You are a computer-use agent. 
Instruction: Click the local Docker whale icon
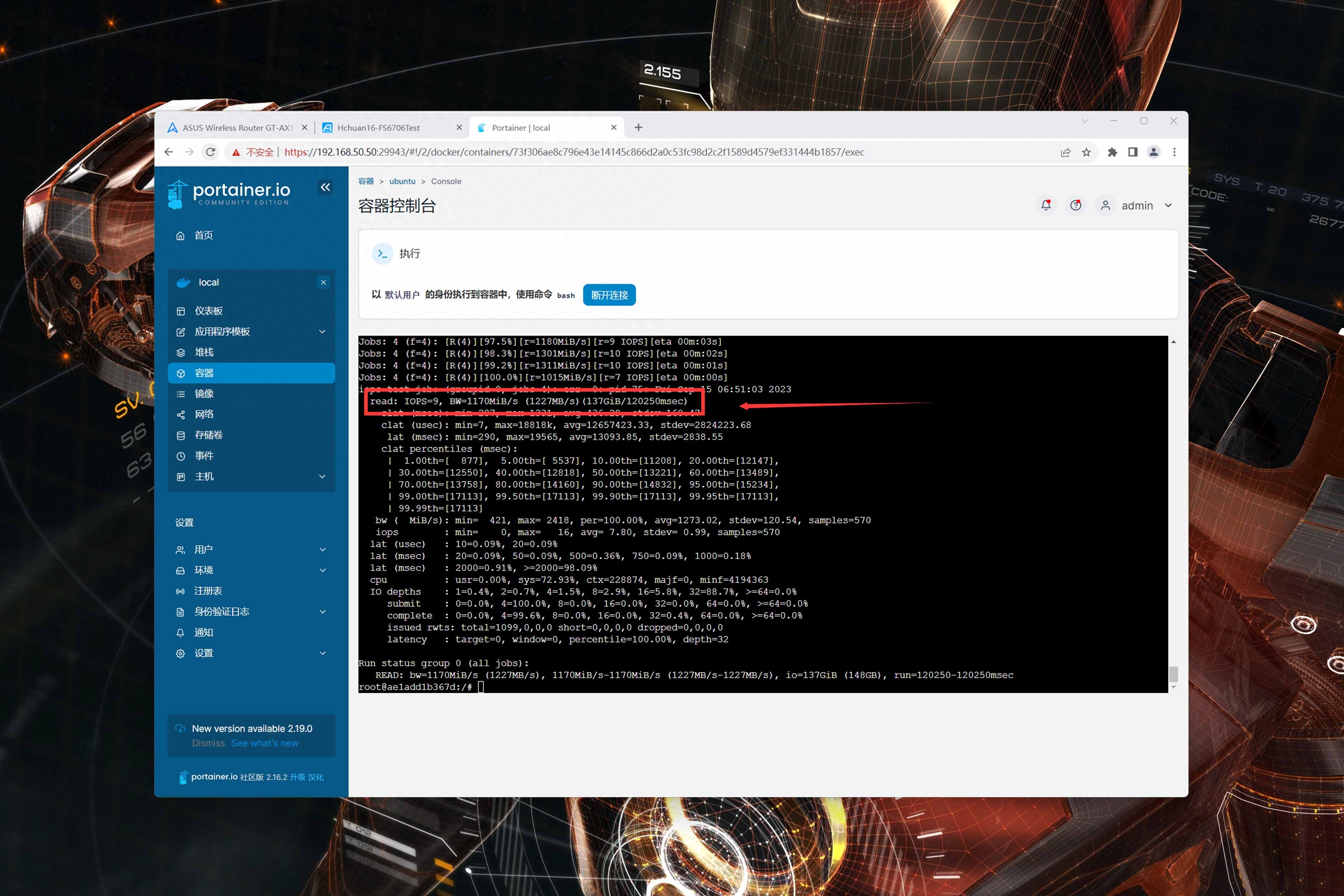click(x=183, y=282)
